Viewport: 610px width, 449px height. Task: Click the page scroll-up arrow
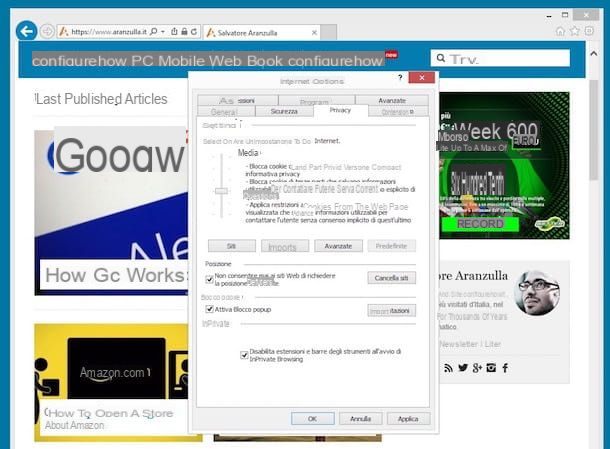click(x=594, y=54)
